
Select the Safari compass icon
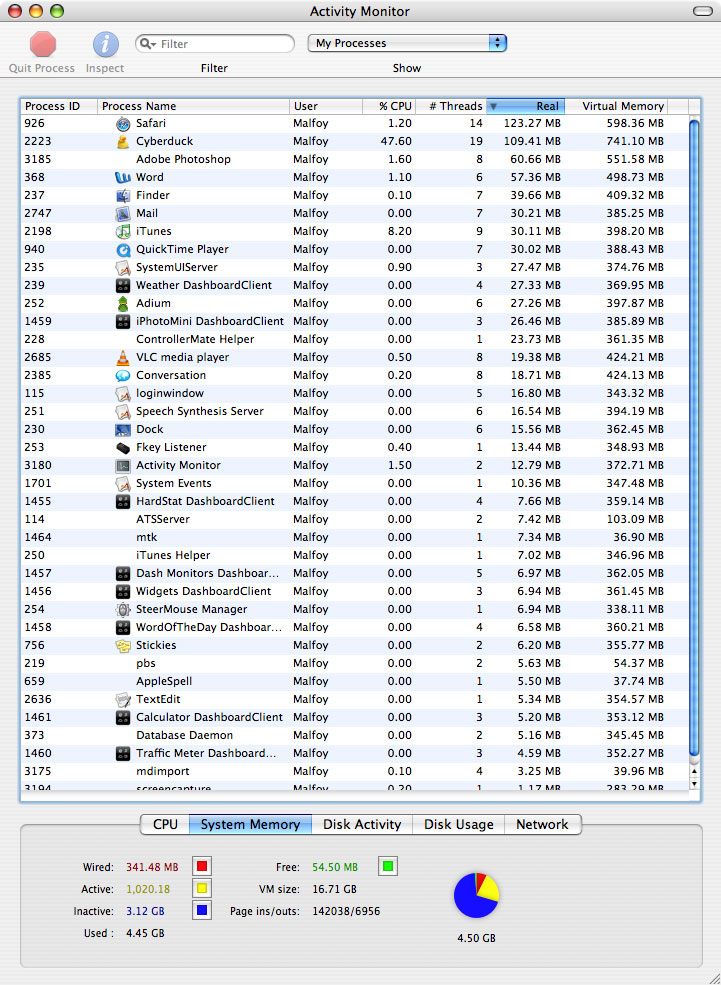[123, 124]
